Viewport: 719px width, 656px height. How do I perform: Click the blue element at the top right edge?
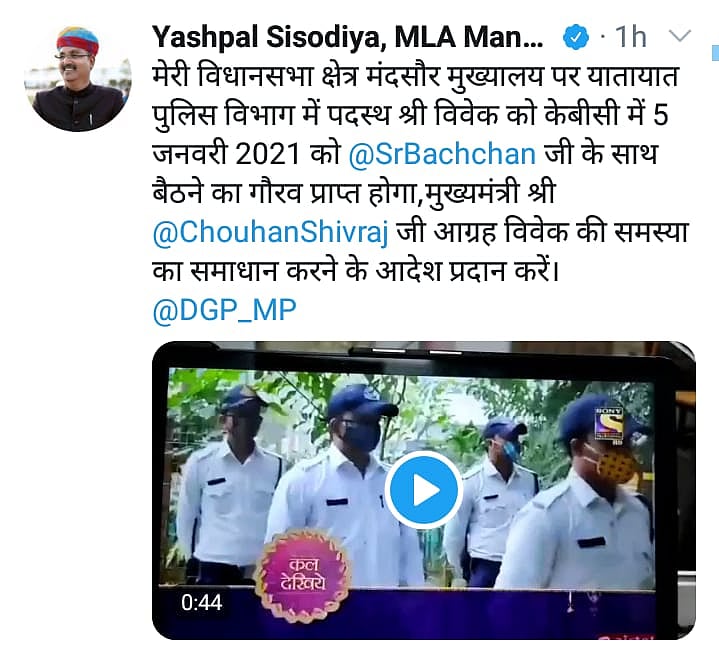tap(715, 53)
